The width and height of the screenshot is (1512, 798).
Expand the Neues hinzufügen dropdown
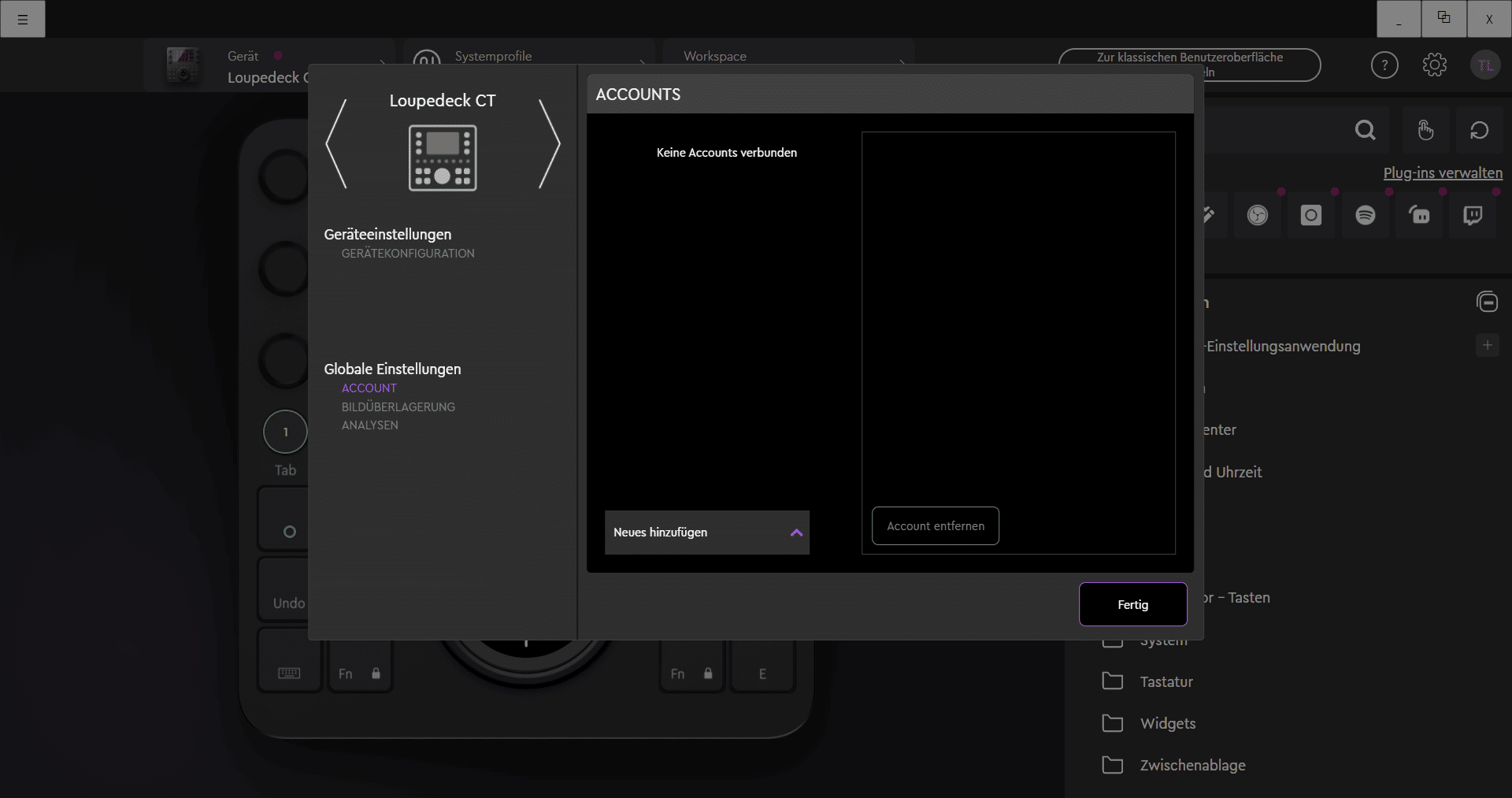[x=706, y=533]
